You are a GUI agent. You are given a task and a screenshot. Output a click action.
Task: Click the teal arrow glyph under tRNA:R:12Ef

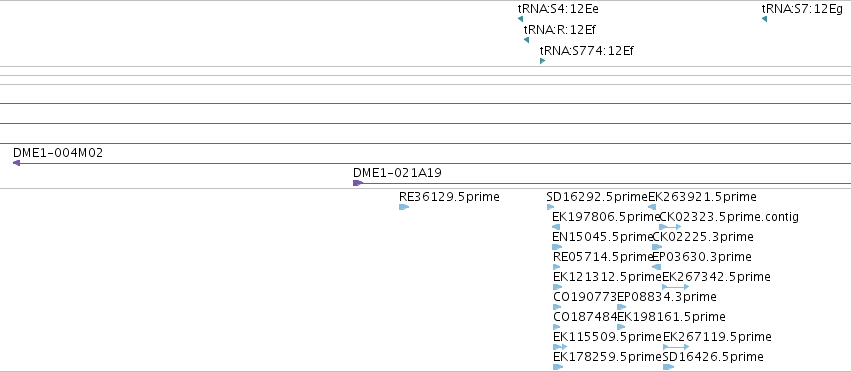pos(526,40)
